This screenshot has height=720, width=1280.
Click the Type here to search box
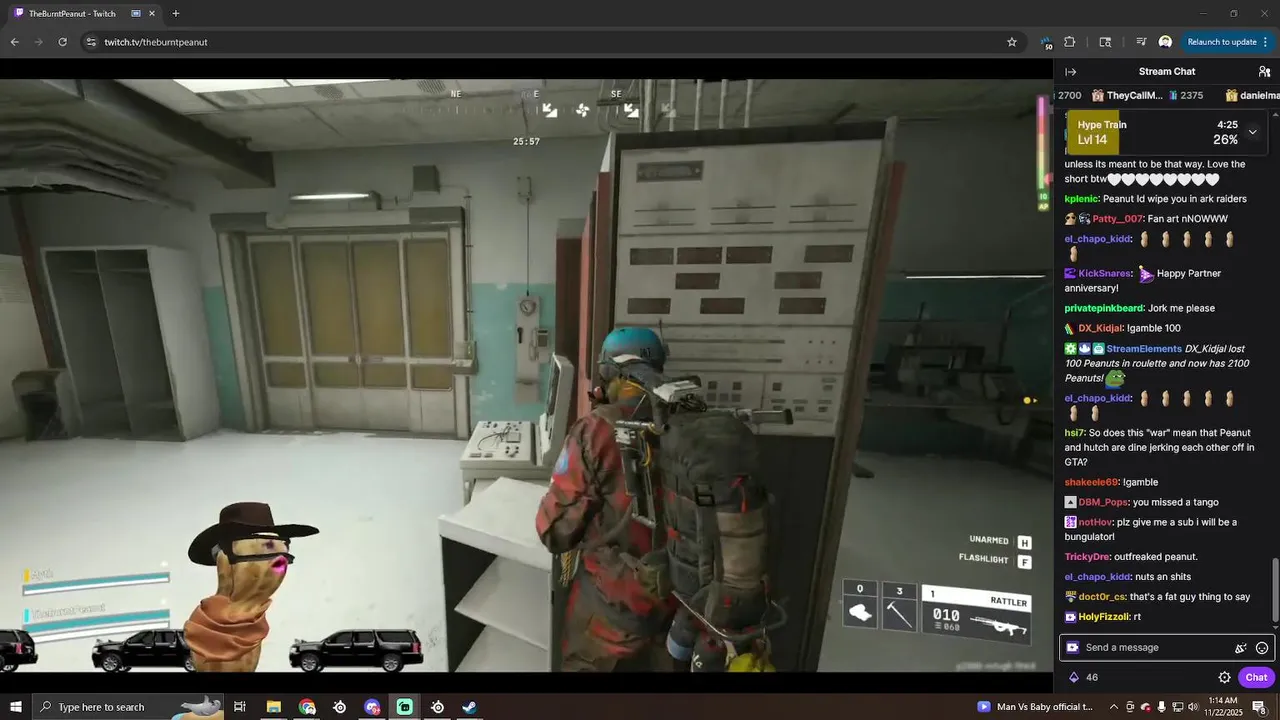tap(127, 707)
